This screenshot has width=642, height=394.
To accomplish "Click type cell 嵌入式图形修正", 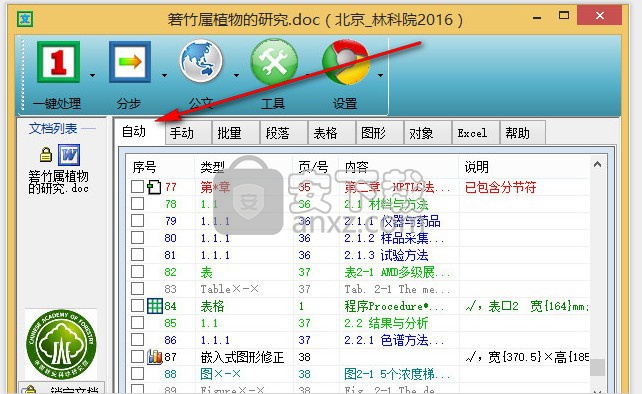I will 242,357.
